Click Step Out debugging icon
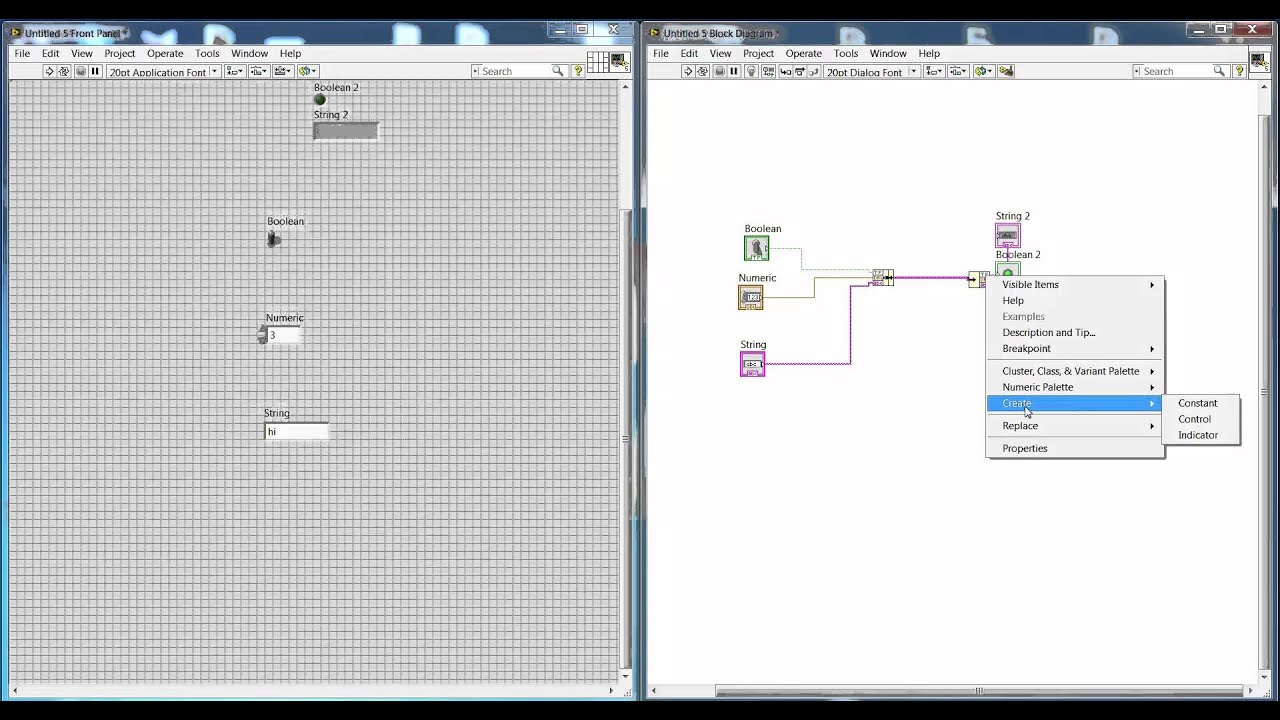The height and width of the screenshot is (720, 1280). 814,71
